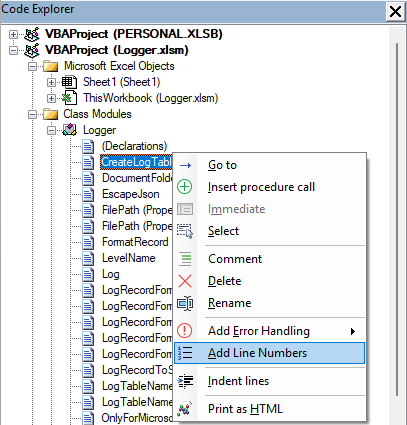Click the Print as HTML icon
The image size is (407, 425).
coord(185,409)
